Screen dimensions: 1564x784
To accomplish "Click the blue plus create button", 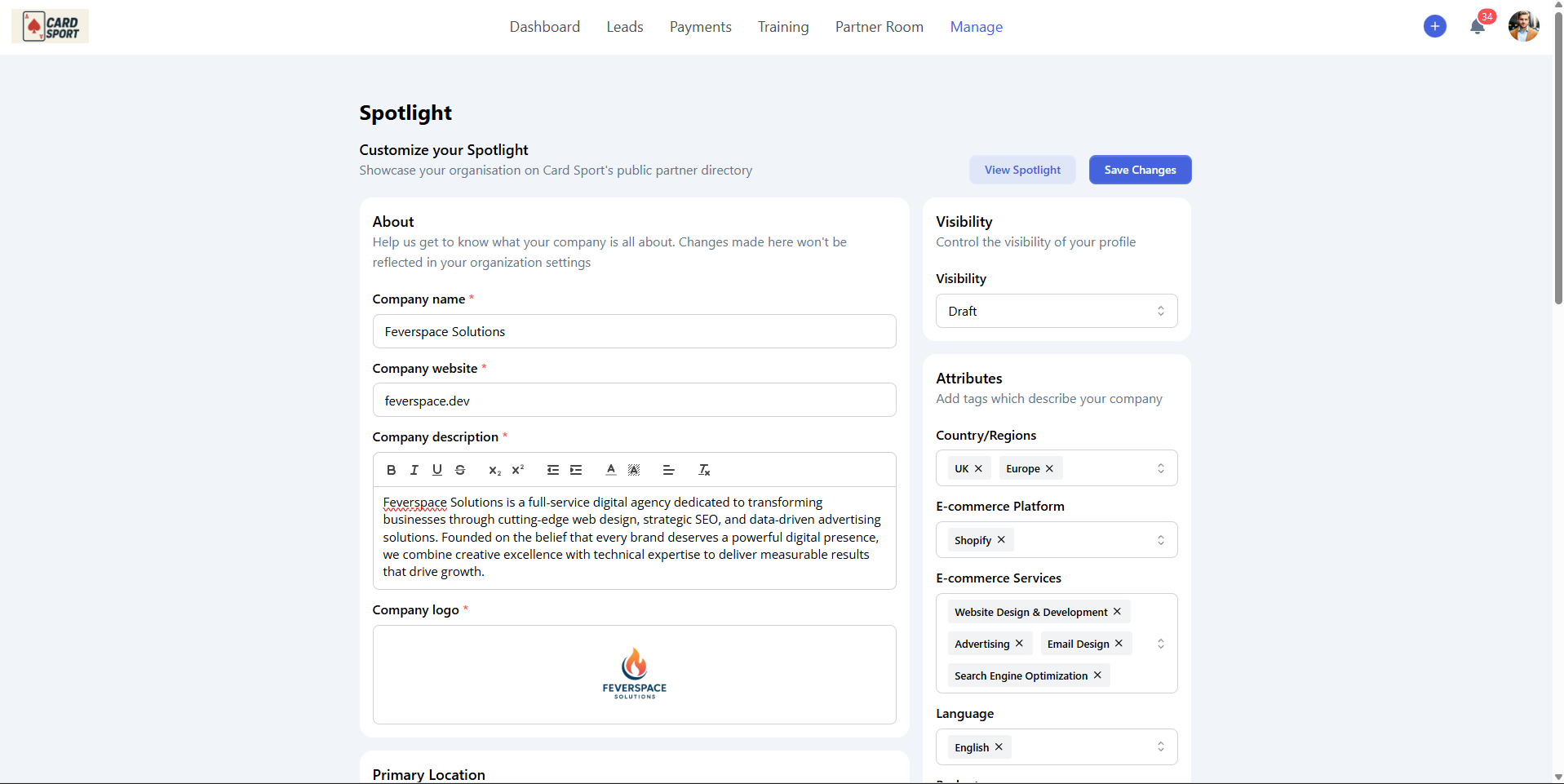I will coord(1434,27).
